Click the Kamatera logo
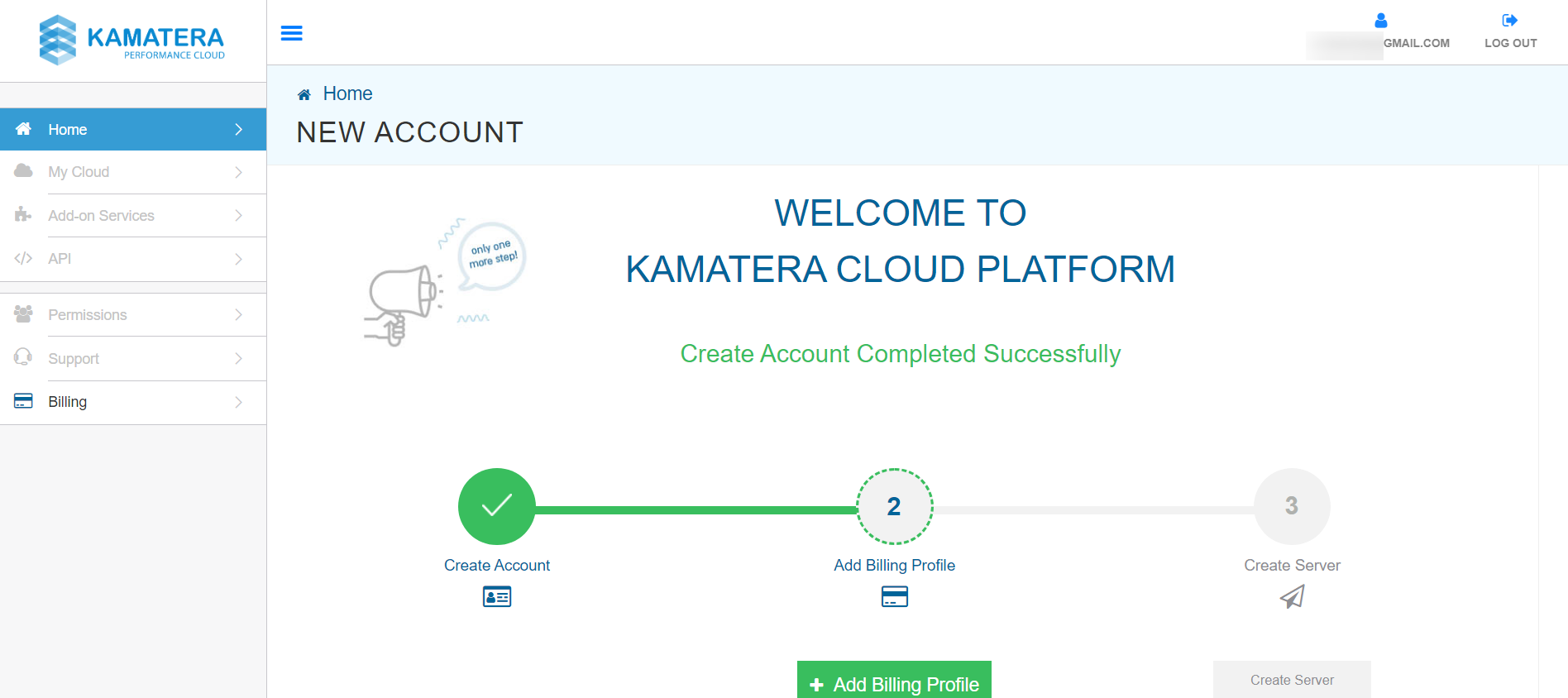 tap(130, 39)
